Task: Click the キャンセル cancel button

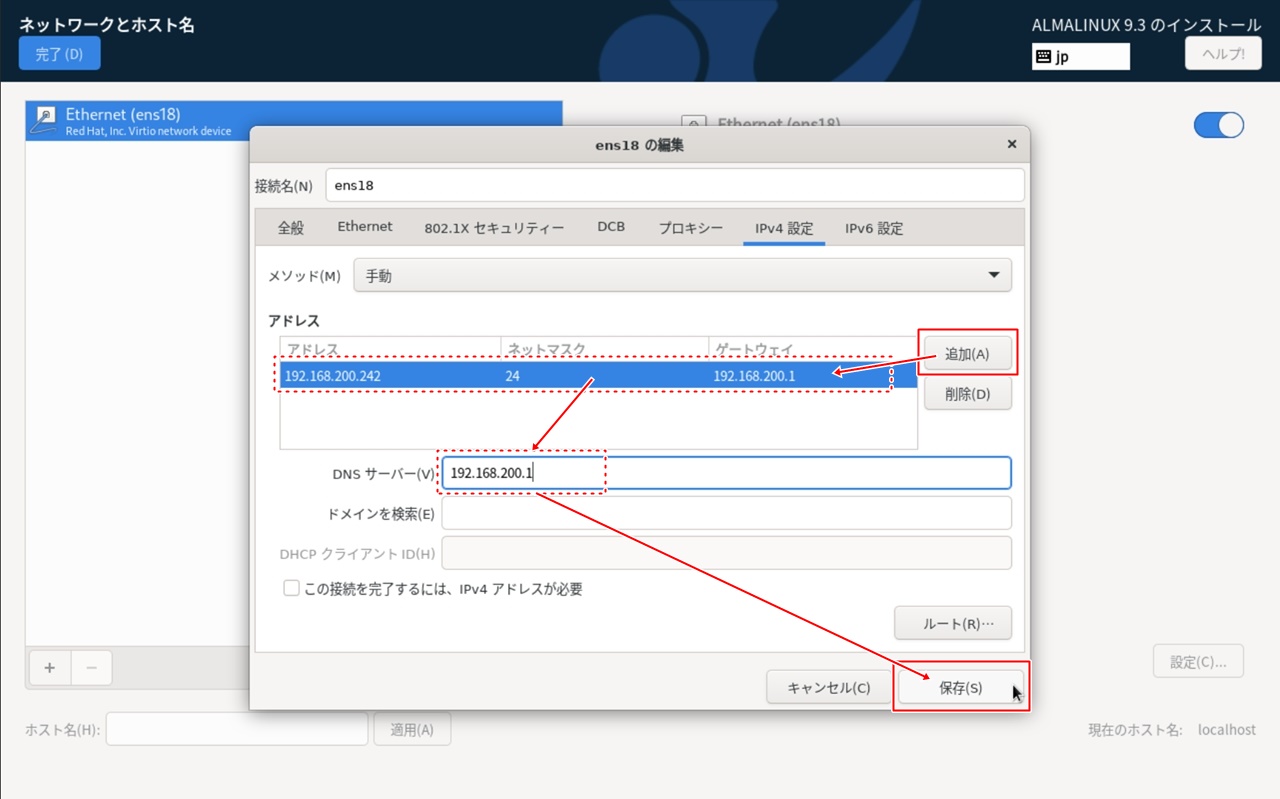Action: coord(828,688)
